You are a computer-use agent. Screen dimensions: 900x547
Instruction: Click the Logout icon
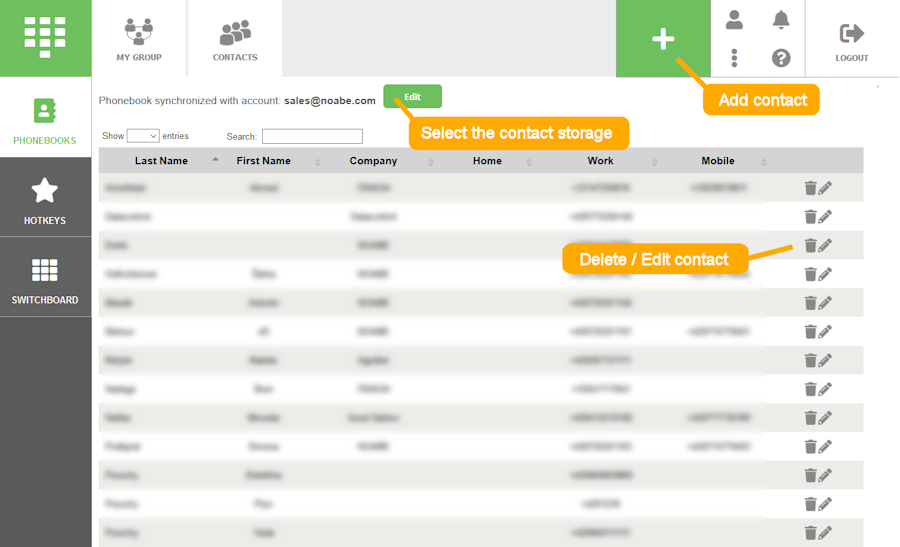852,40
